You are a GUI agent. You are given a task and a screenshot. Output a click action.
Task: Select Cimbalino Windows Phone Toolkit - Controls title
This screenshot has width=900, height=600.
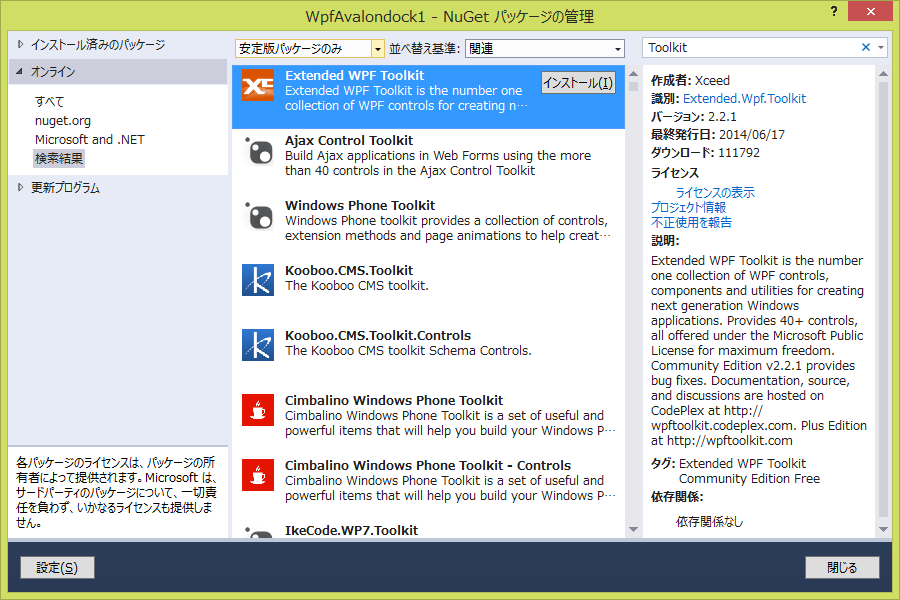(428, 465)
